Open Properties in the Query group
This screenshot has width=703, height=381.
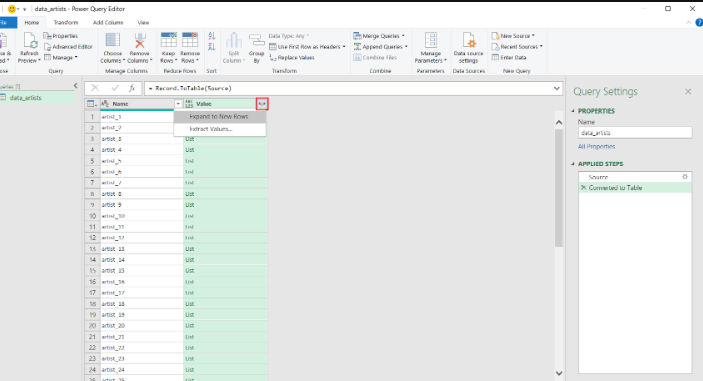(x=61, y=36)
